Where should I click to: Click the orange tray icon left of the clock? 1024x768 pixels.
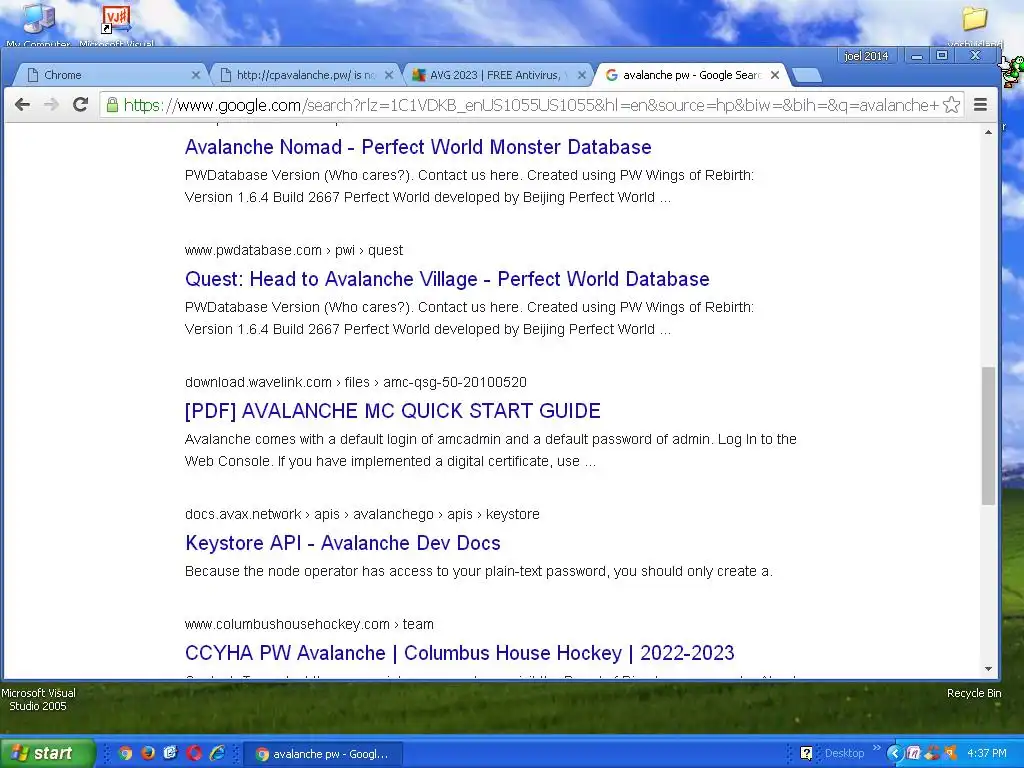950,754
